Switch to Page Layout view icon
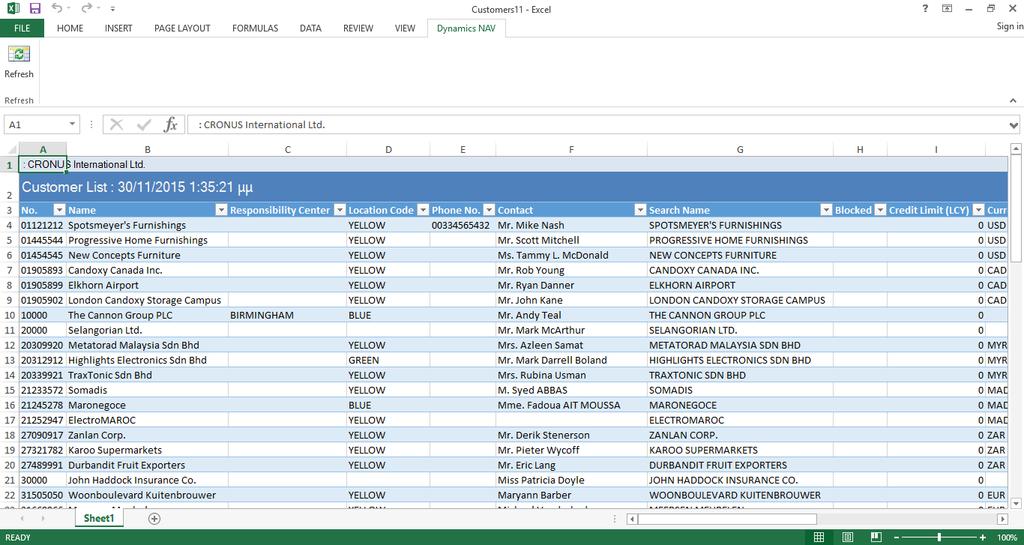This screenshot has height=545, width=1024. click(x=848, y=537)
